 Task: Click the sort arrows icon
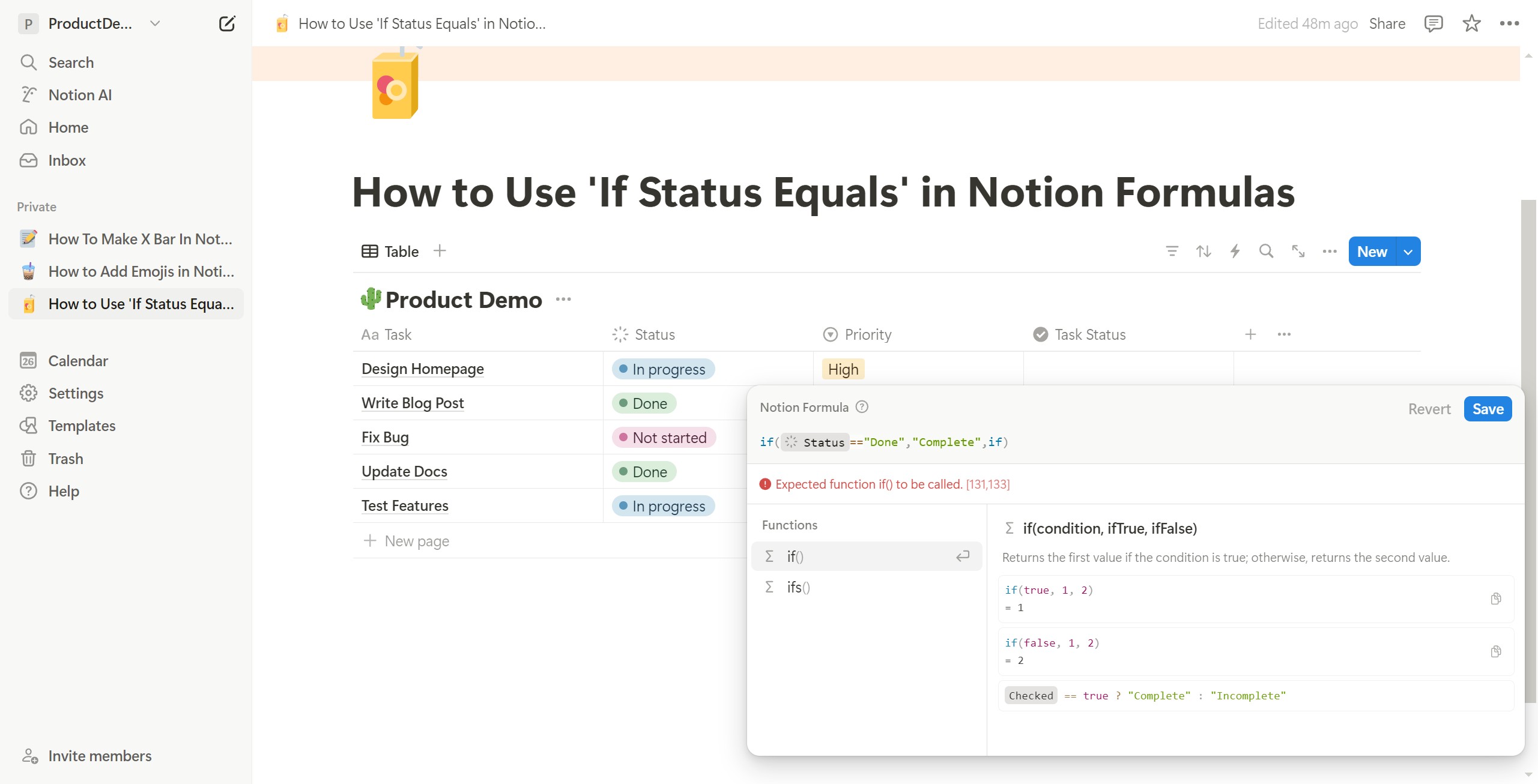click(x=1203, y=251)
